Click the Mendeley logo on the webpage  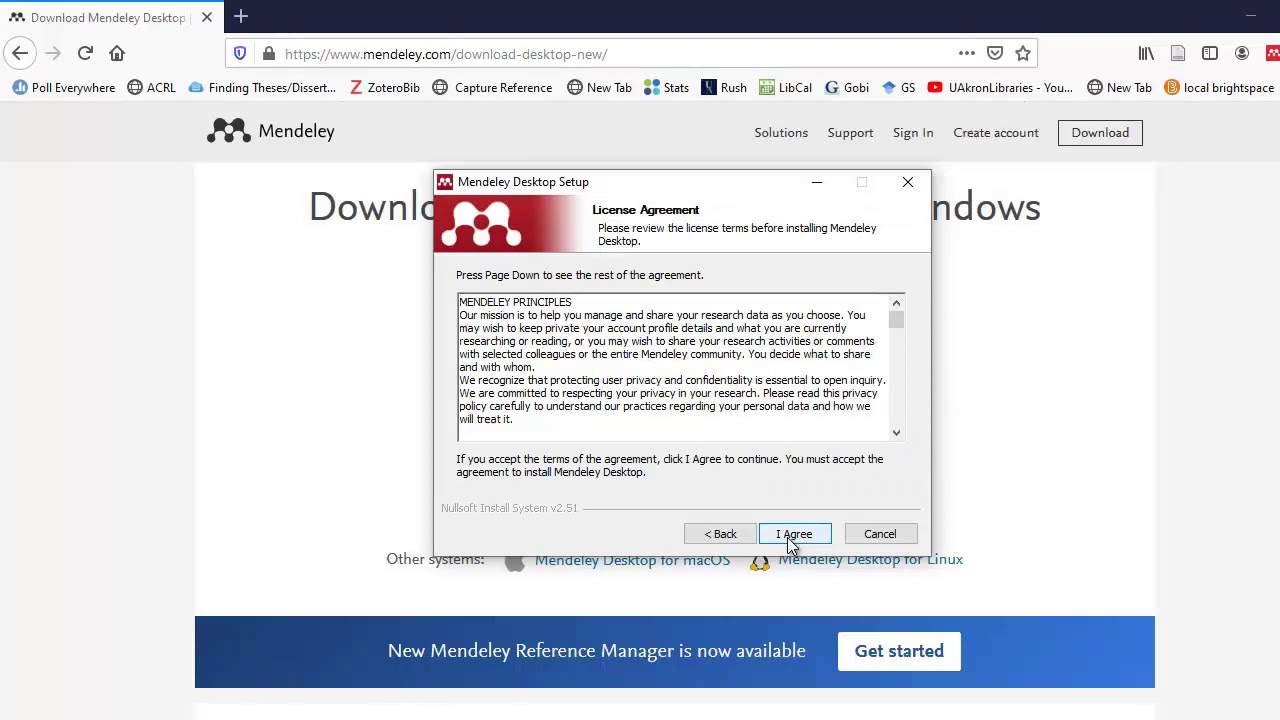coord(271,131)
